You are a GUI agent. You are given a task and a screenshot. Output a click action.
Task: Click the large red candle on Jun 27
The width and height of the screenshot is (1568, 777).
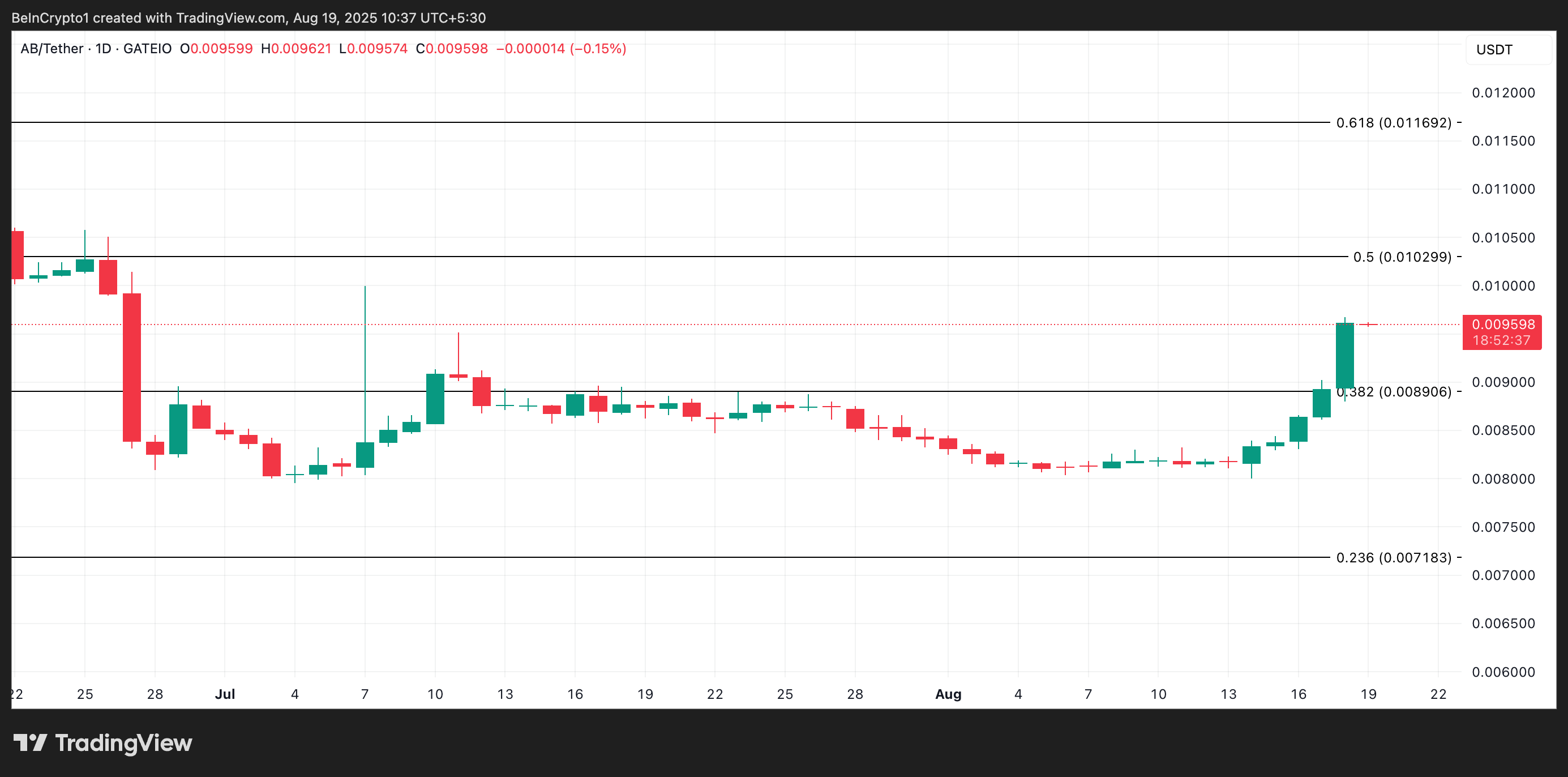(x=131, y=367)
